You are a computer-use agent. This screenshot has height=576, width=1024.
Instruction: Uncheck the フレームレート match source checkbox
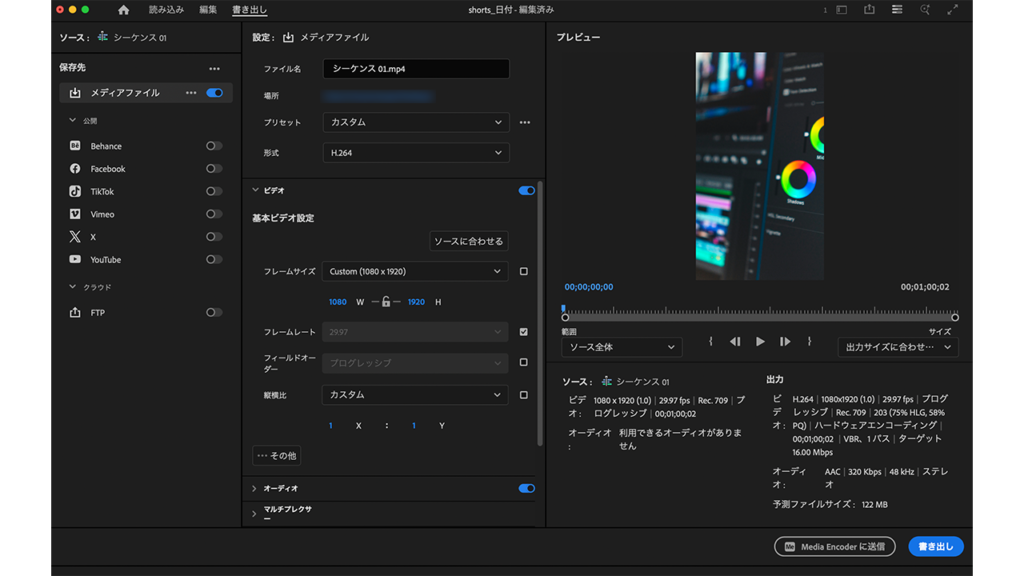(x=523, y=332)
